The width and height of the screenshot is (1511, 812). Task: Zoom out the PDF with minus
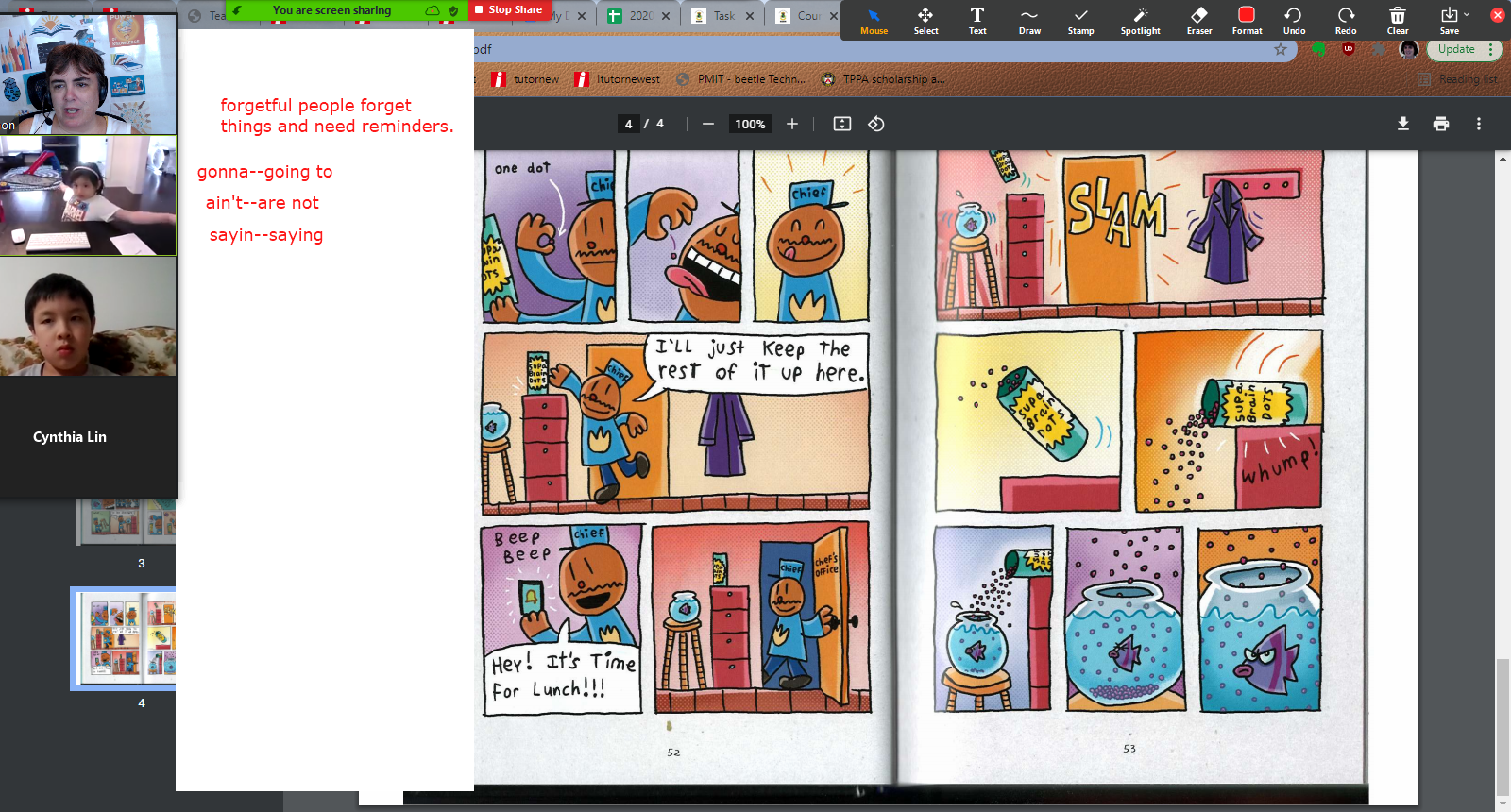[707, 124]
